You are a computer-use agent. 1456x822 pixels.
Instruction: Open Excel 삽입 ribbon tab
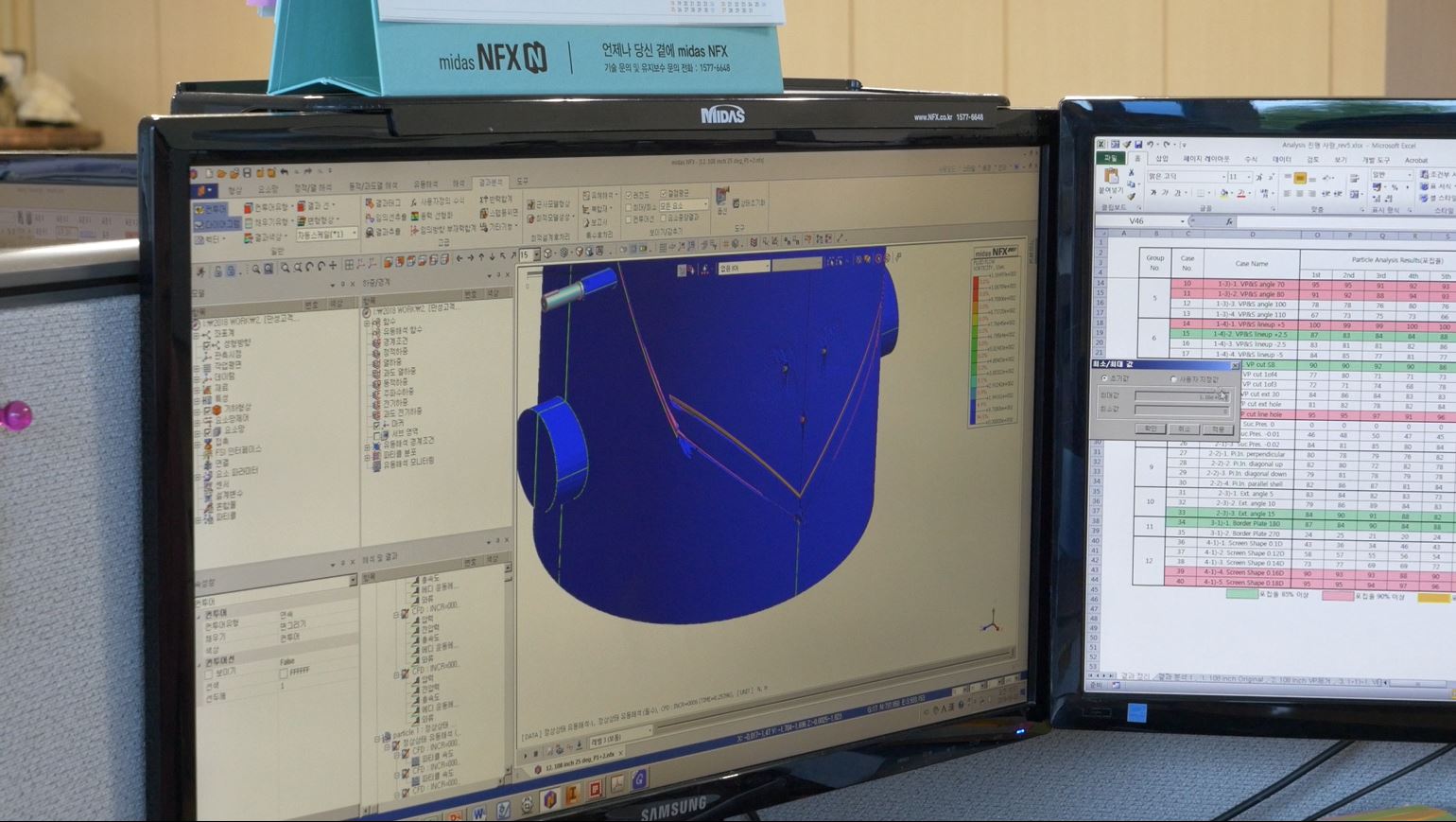[1162, 158]
